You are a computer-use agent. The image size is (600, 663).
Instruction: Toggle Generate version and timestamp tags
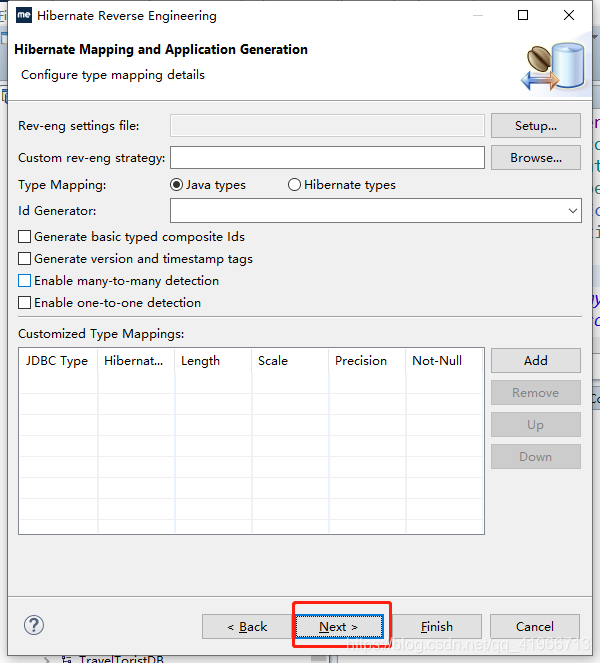(25, 259)
